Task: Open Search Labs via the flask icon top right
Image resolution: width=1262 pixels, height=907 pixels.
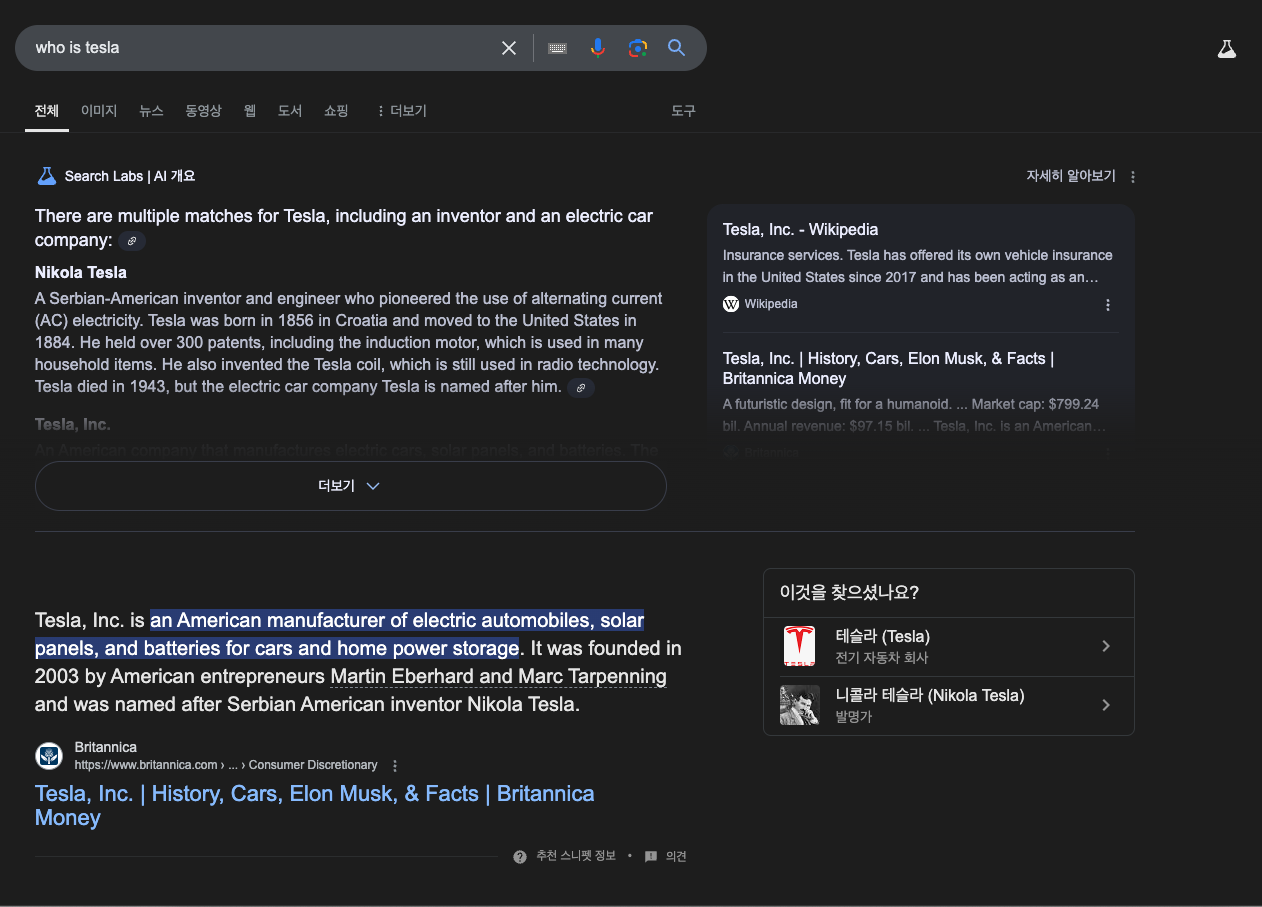Action: pyautogui.click(x=1227, y=47)
